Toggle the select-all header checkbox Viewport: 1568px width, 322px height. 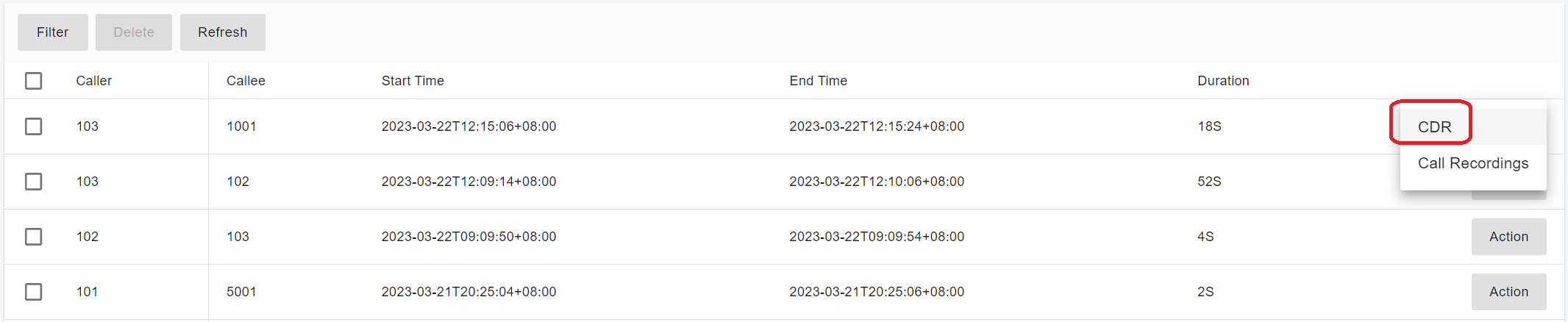[34, 81]
